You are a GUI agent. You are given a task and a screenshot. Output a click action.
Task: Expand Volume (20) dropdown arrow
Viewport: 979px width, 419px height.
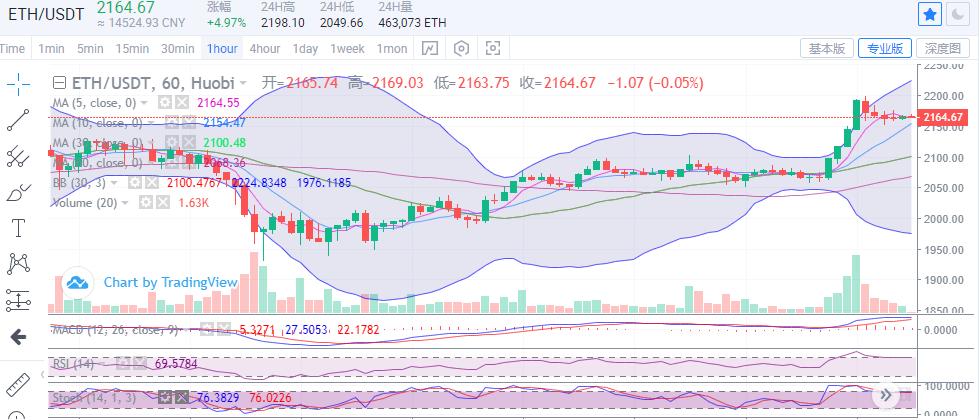125,203
